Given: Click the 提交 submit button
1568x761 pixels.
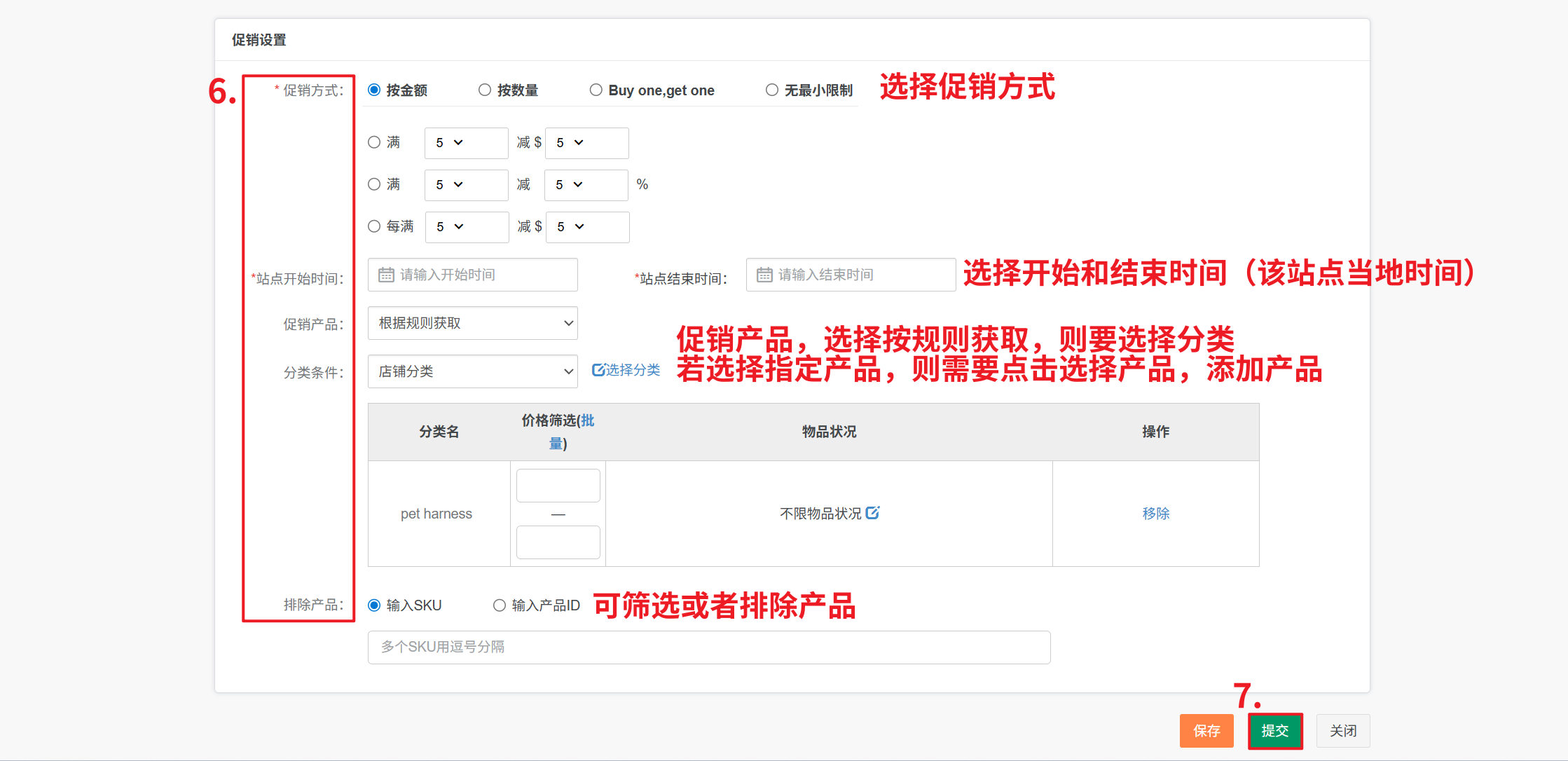Looking at the screenshot, I should pos(1274,731).
